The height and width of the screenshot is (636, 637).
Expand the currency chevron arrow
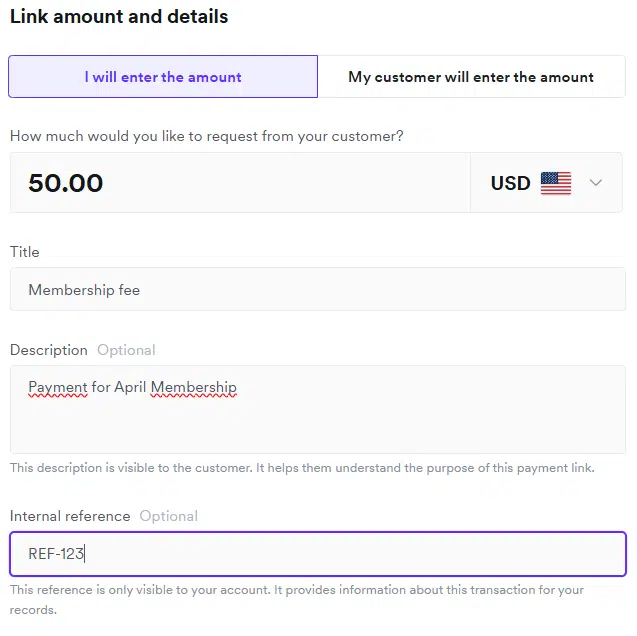[596, 183]
